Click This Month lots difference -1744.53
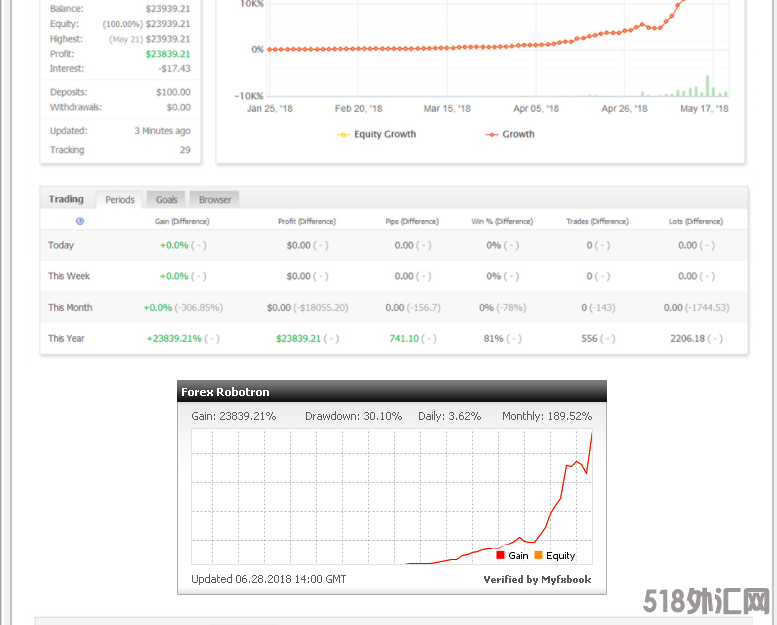This screenshot has width=777, height=625. point(707,308)
